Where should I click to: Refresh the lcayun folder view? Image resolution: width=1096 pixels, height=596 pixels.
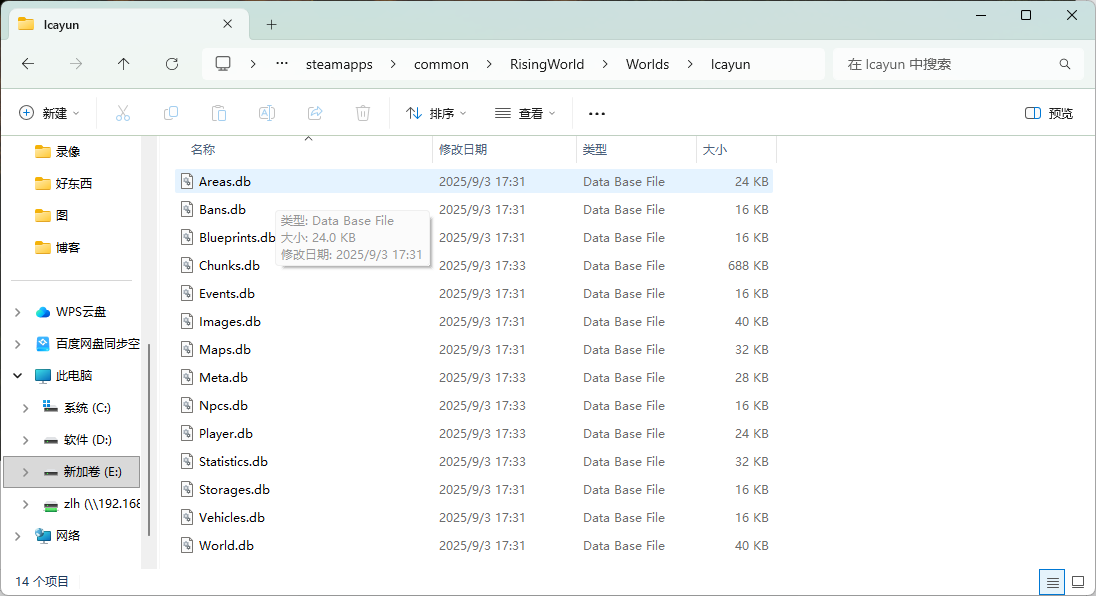(x=172, y=64)
